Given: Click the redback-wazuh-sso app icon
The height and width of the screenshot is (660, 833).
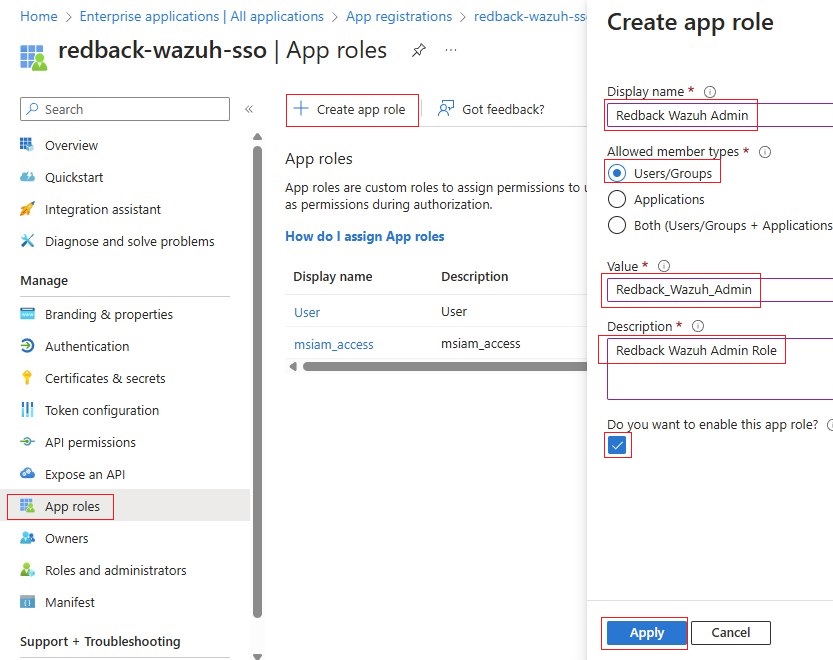Looking at the screenshot, I should 33,57.
